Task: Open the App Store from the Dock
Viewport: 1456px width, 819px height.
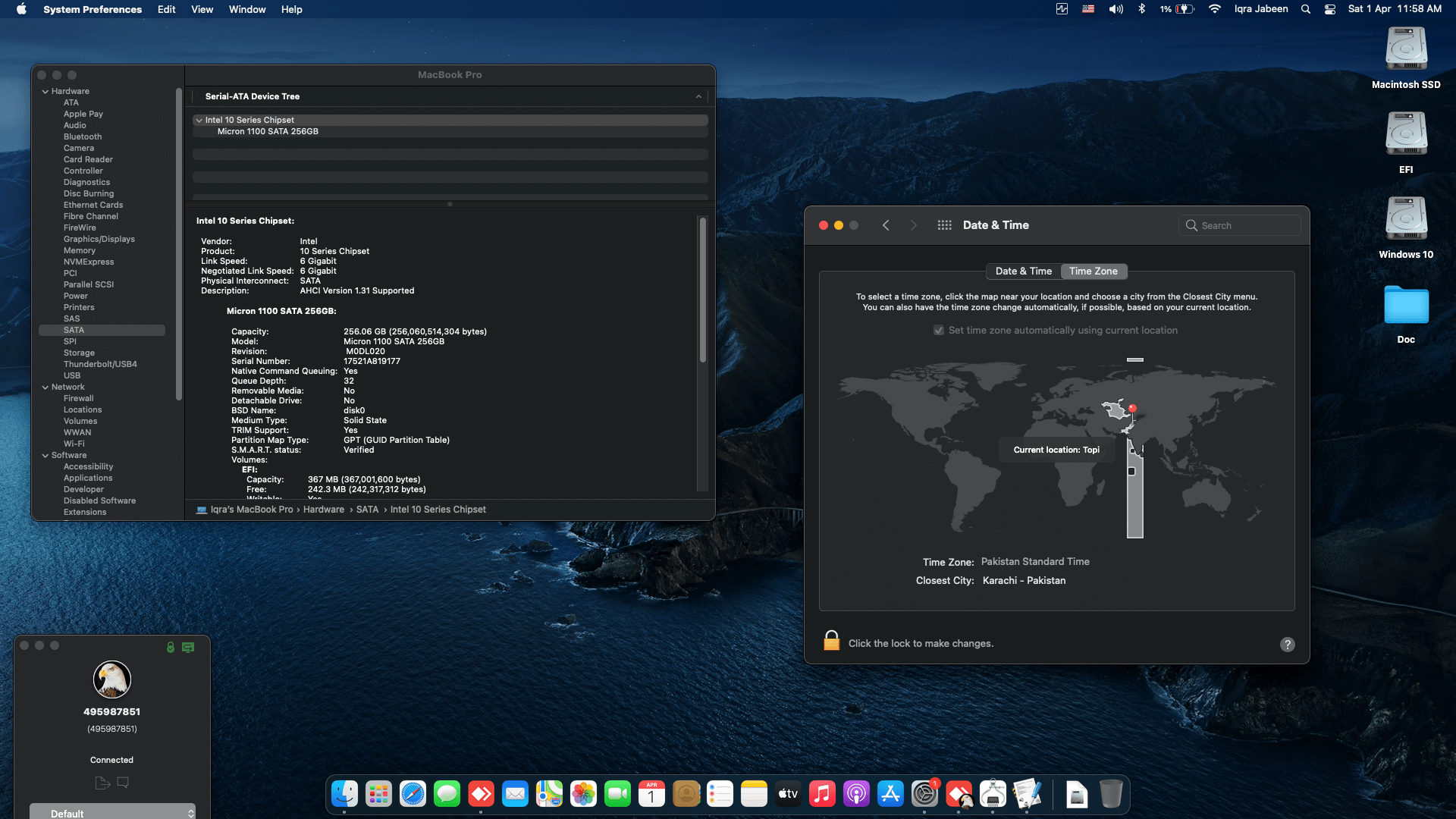Action: pos(890,794)
